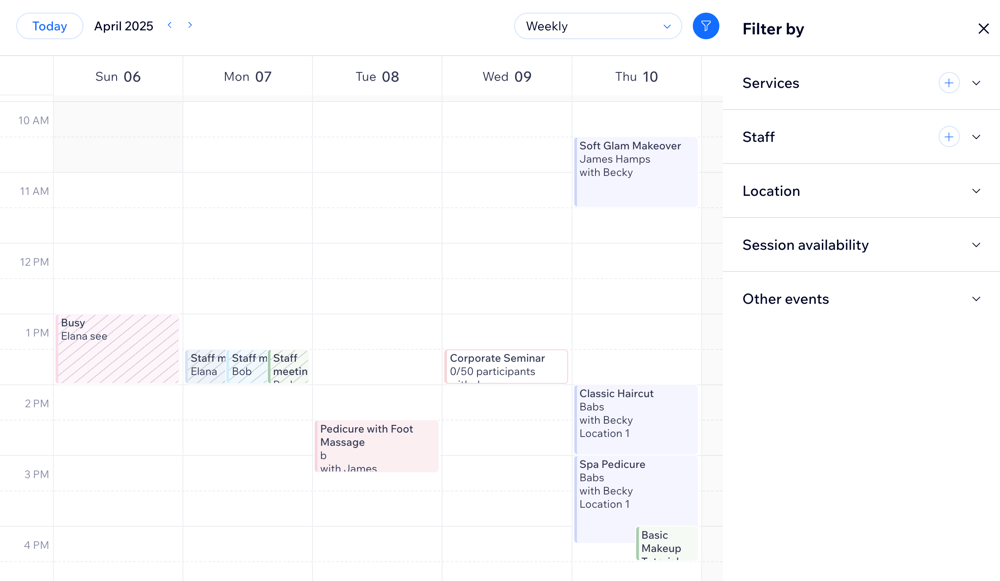Open Pedicure with Foot Massage appointment
Screen dimensions: 1000x581
coord(377,445)
